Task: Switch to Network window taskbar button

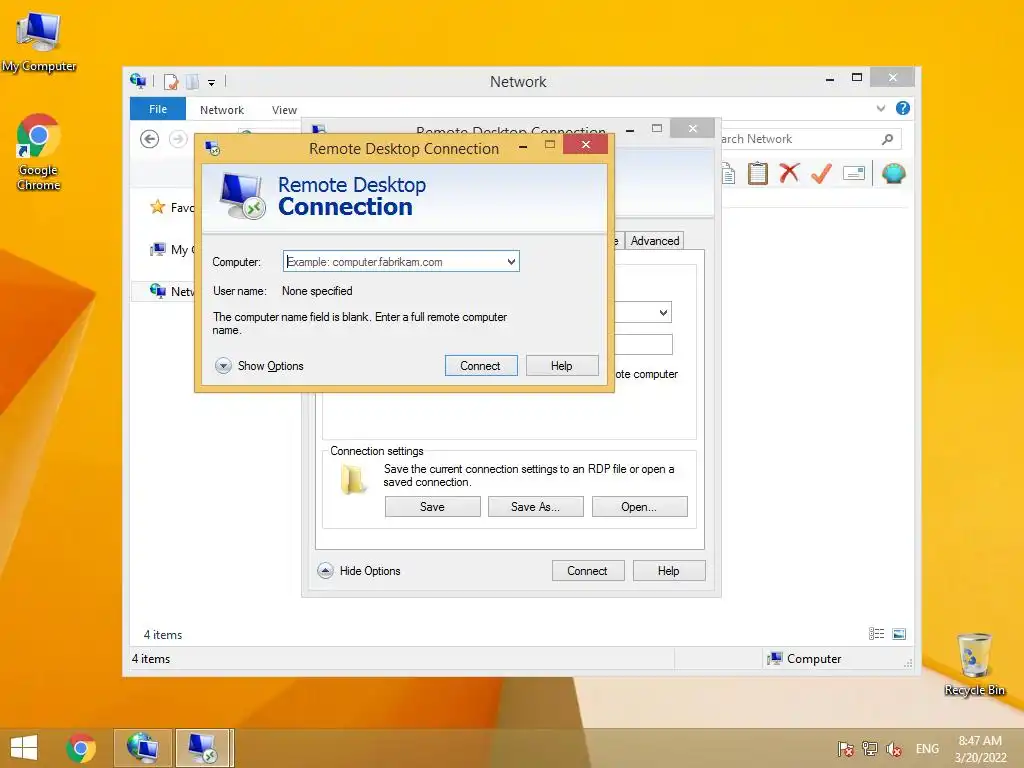Action: point(143,748)
